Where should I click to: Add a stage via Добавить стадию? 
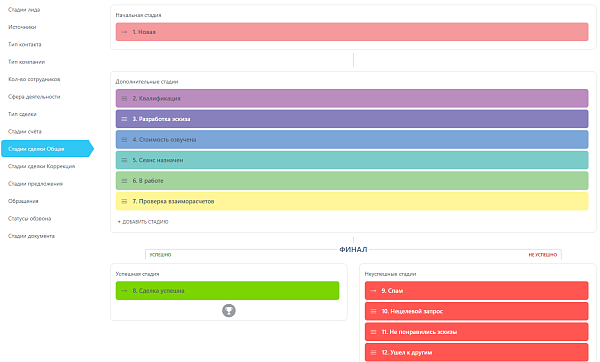point(143,222)
